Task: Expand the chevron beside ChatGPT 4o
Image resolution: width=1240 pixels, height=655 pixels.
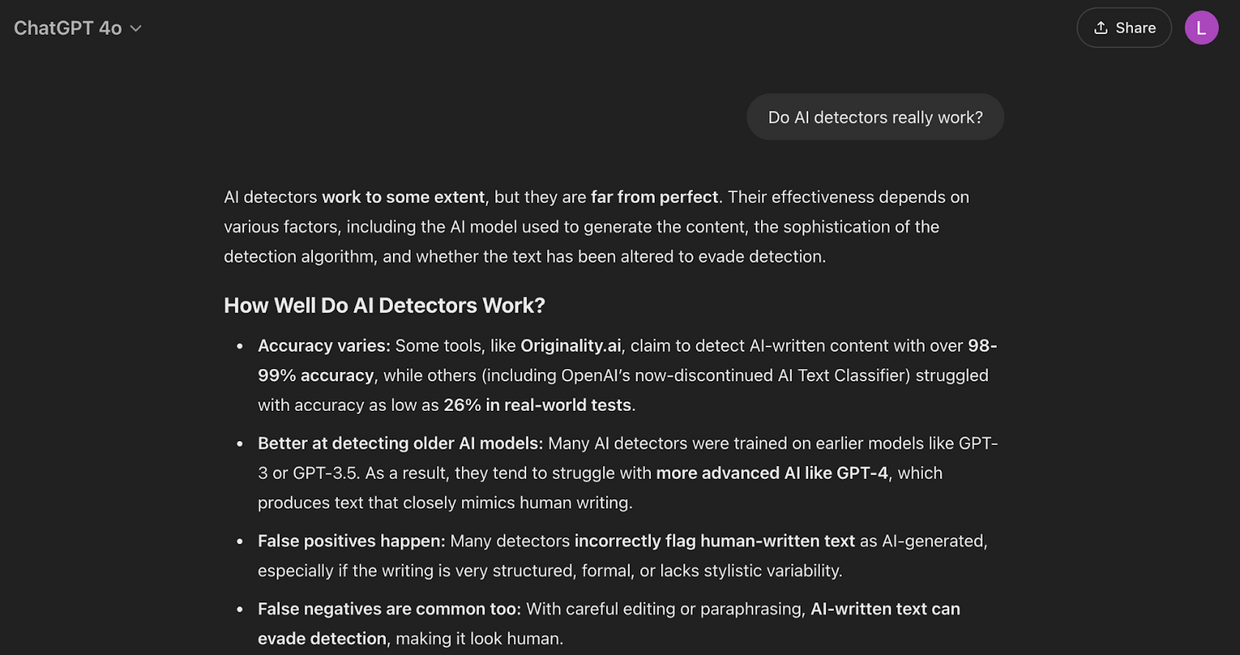Action: (x=135, y=27)
